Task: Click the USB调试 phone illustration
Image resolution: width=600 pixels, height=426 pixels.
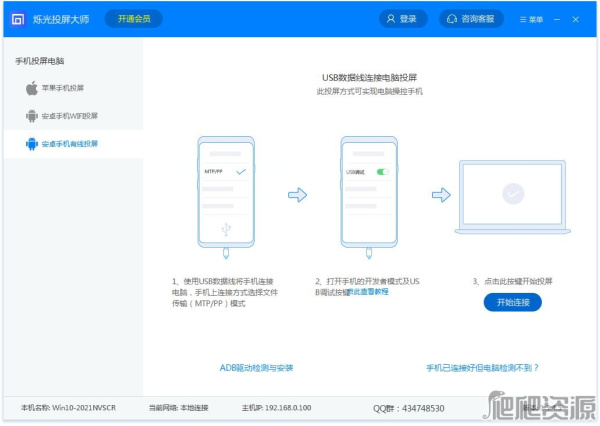Action: click(369, 197)
